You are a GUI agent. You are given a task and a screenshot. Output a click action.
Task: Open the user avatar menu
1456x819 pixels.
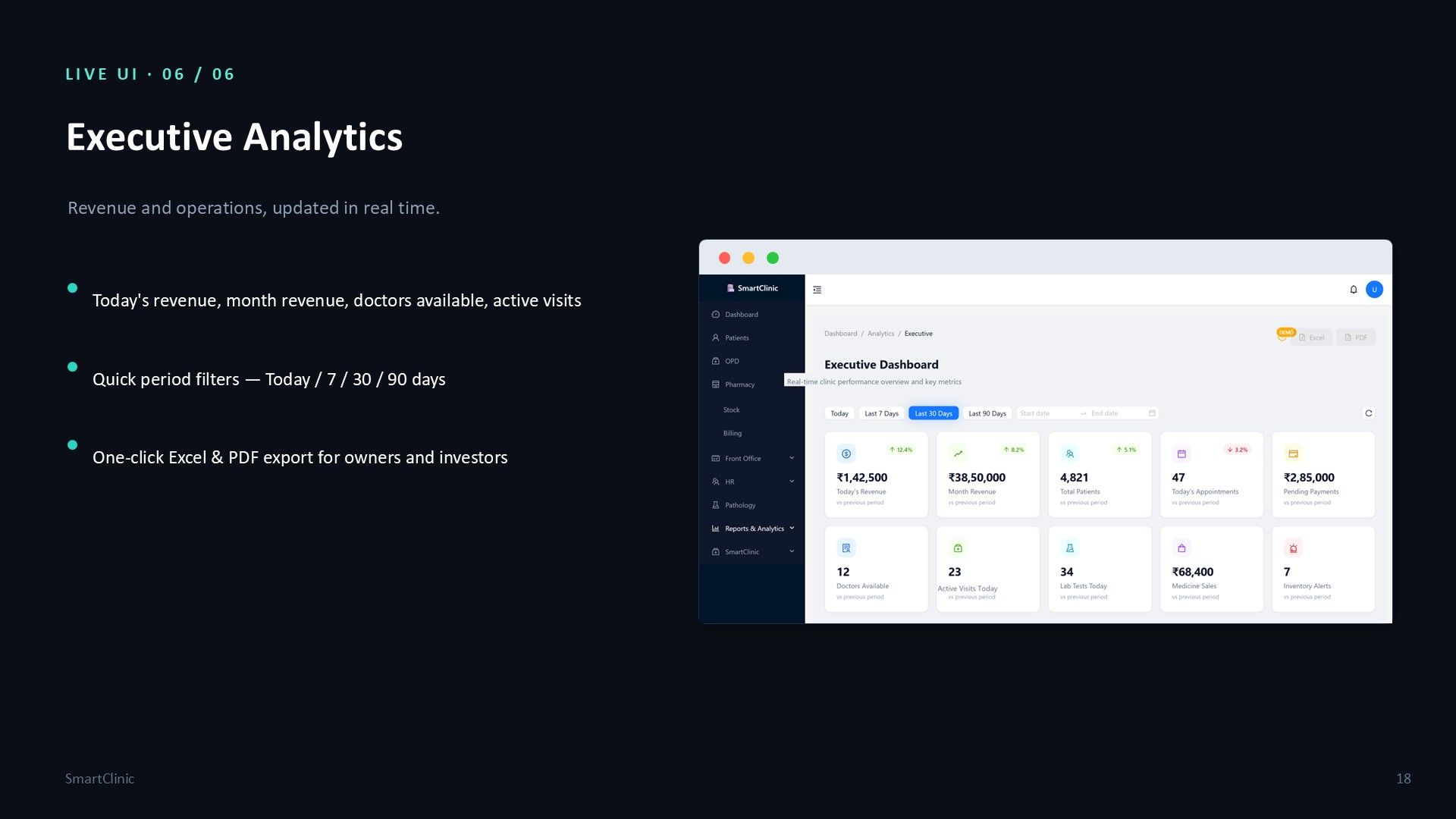click(1374, 290)
